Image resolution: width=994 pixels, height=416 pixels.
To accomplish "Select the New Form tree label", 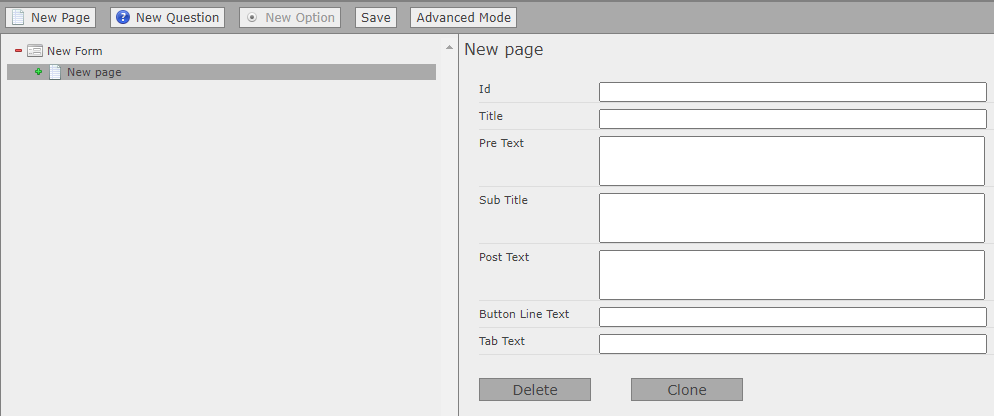I will [75, 51].
